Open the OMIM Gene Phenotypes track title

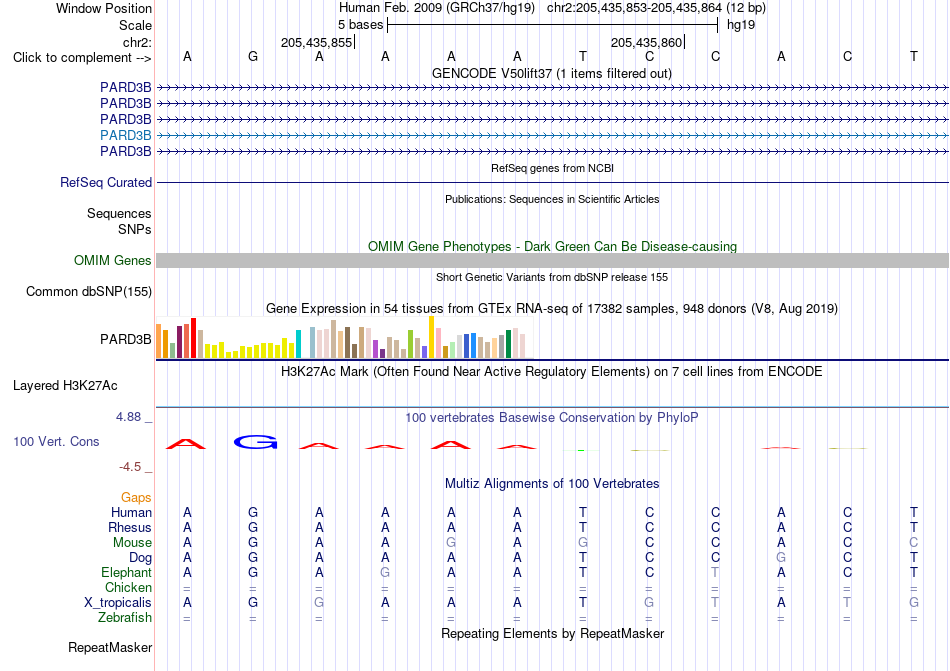552,246
